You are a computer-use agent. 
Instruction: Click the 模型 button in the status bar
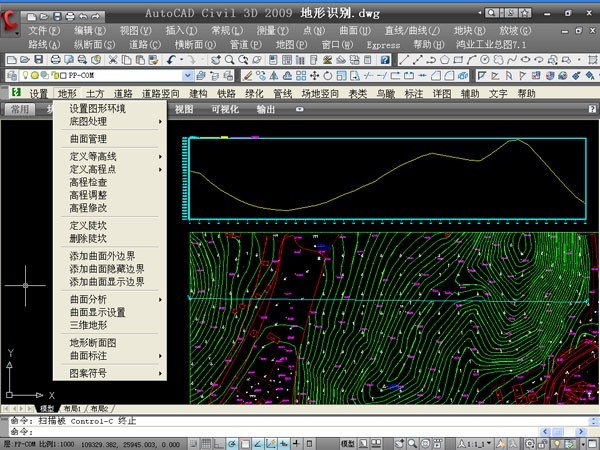point(348,442)
